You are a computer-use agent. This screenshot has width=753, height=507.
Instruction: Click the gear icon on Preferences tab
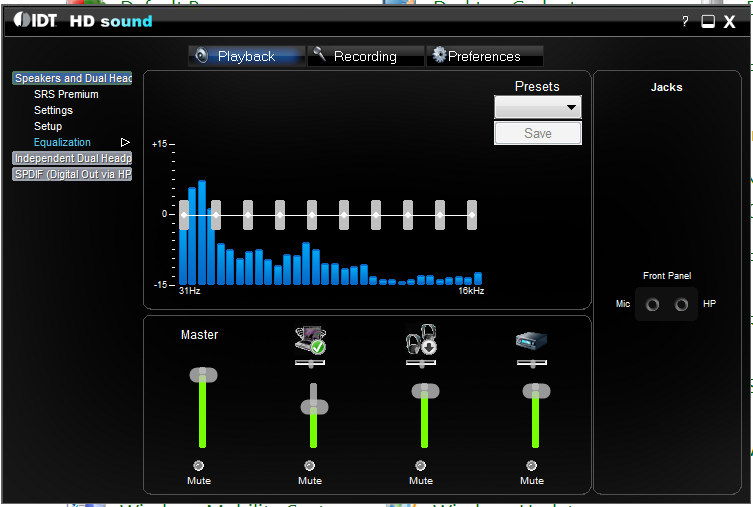coord(439,55)
